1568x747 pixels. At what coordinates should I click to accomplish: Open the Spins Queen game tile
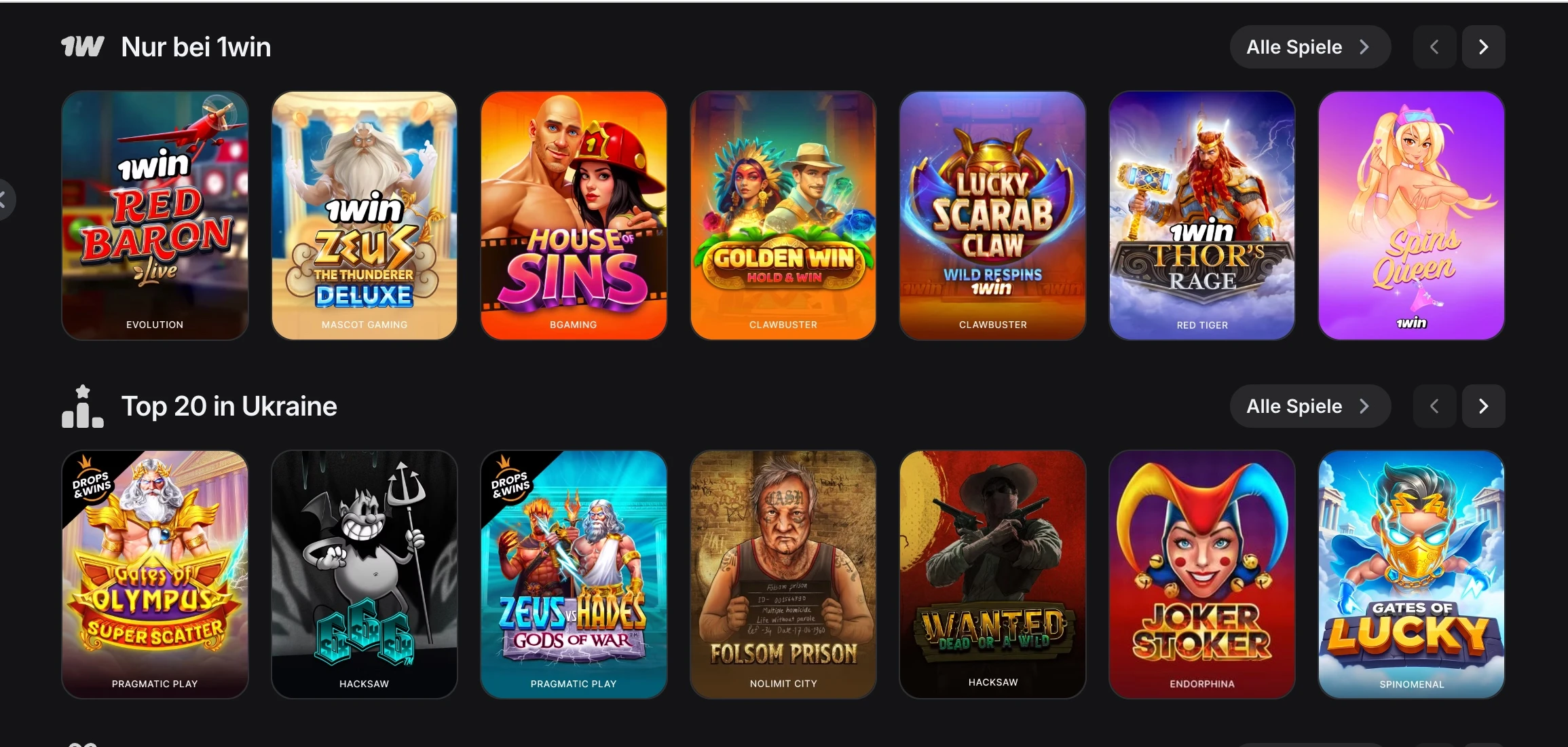[1411, 215]
